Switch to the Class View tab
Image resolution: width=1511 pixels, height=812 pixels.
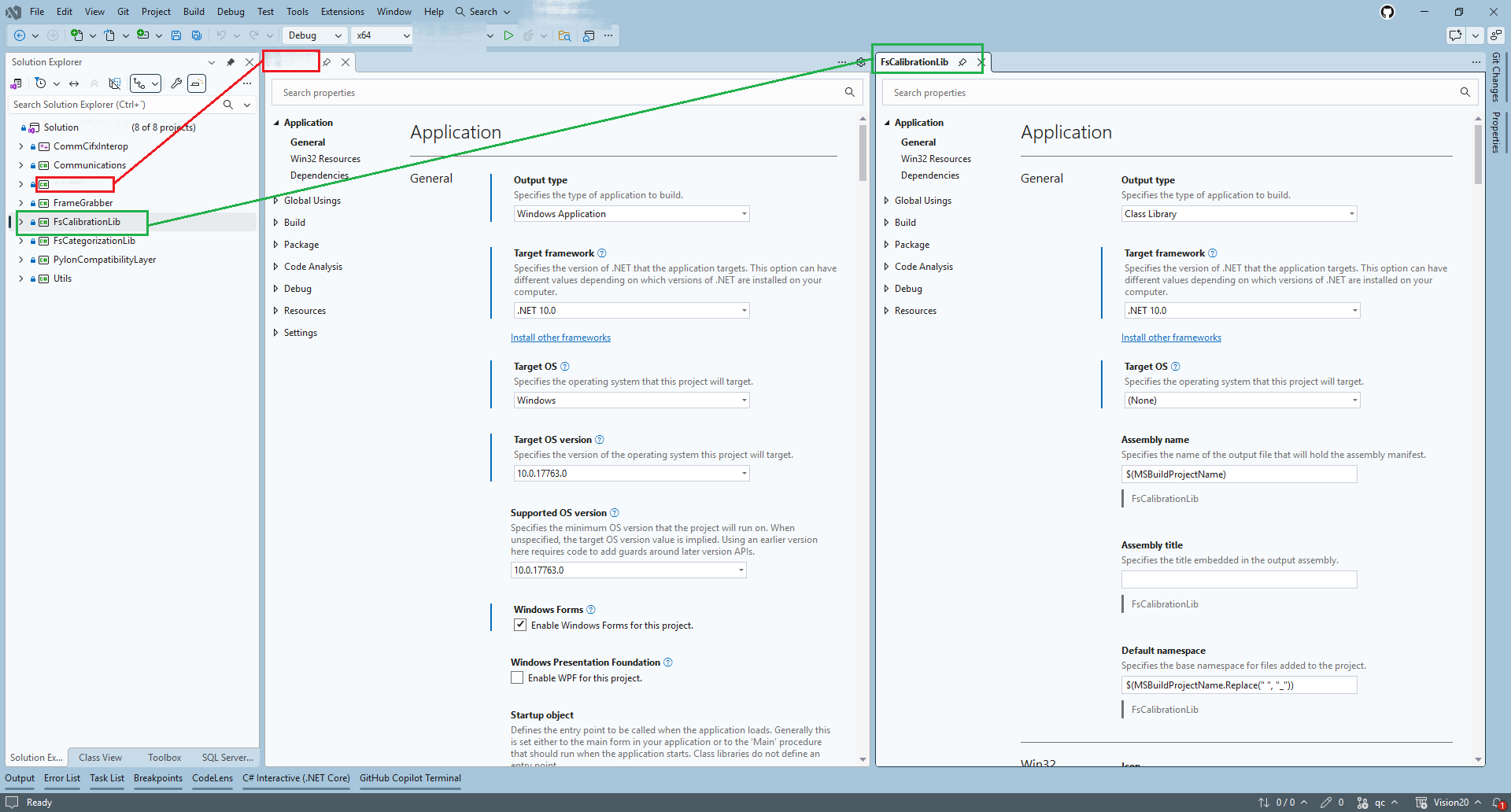[100, 758]
